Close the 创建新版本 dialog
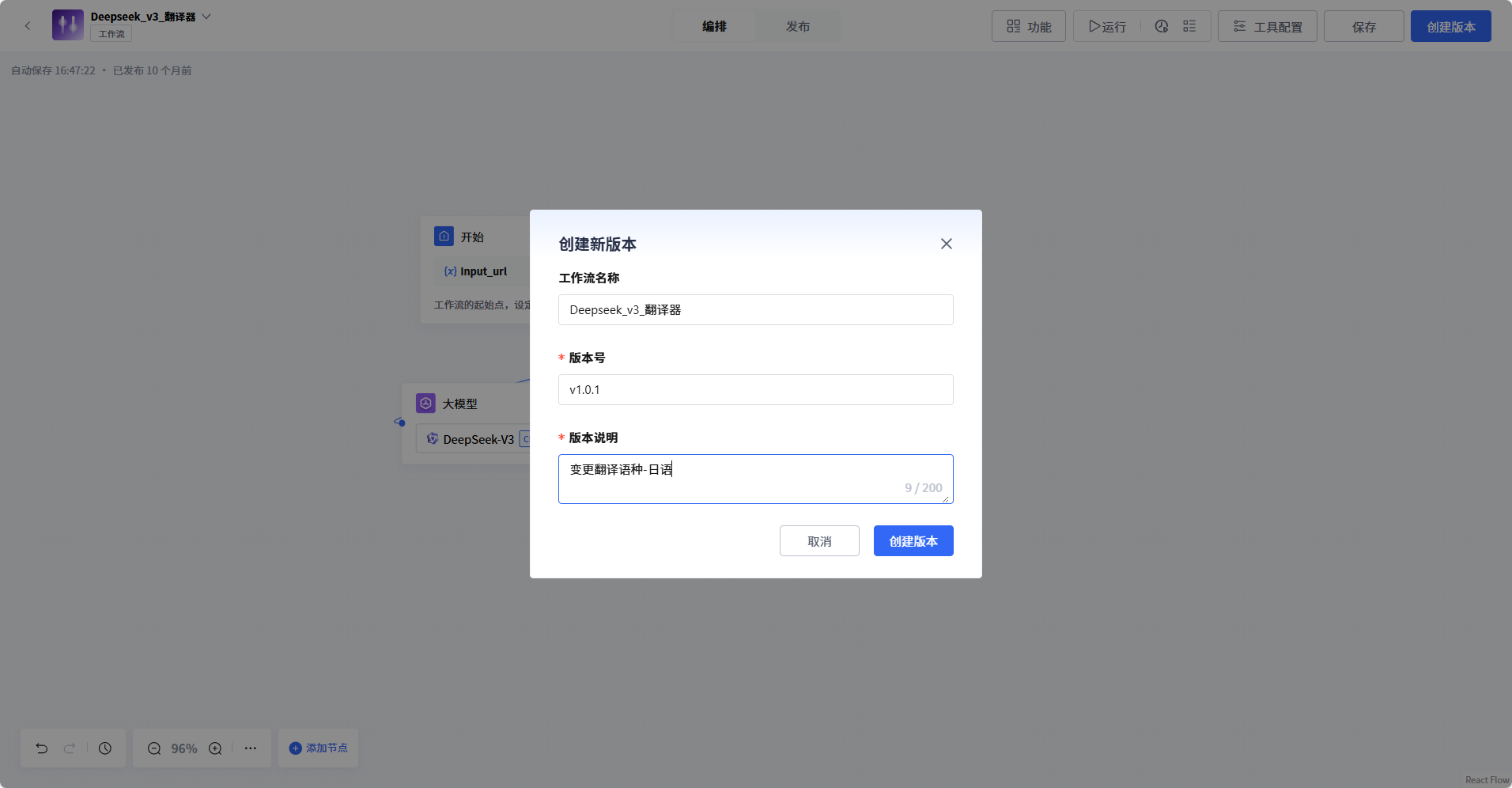 pyautogui.click(x=946, y=244)
